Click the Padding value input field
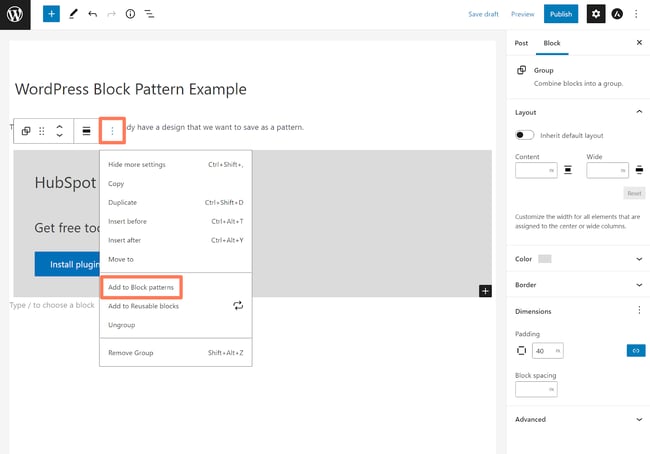The width and height of the screenshot is (650, 454). click(x=541, y=351)
